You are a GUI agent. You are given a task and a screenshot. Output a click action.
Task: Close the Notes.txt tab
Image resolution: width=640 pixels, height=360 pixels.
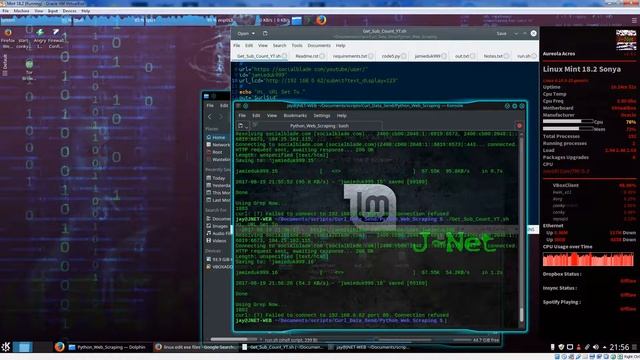click(x=507, y=56)
